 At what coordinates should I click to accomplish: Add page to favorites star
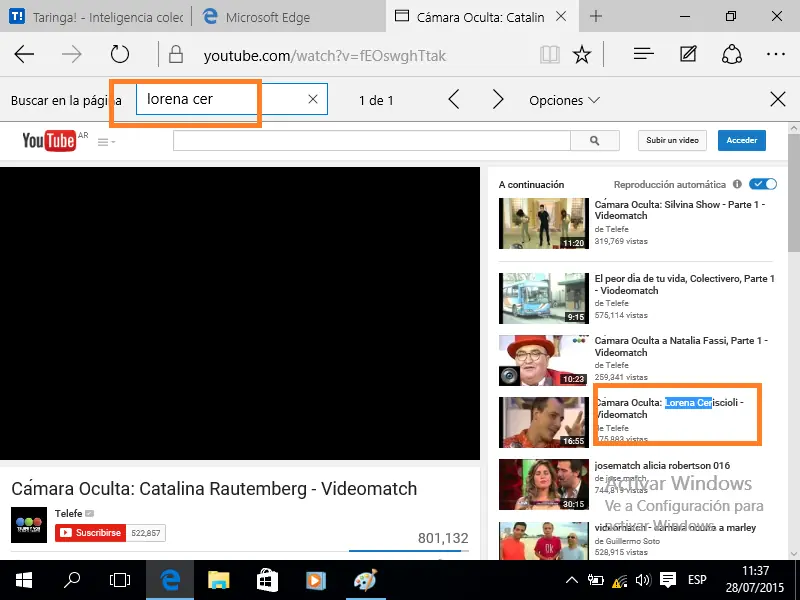582,54
